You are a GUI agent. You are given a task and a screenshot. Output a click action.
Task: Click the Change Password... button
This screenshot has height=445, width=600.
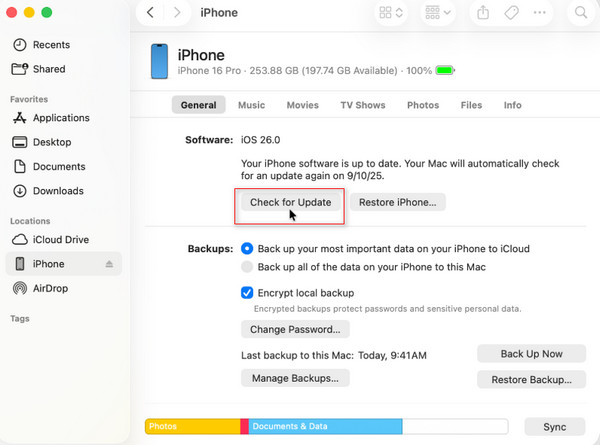[x=295, y=329]
